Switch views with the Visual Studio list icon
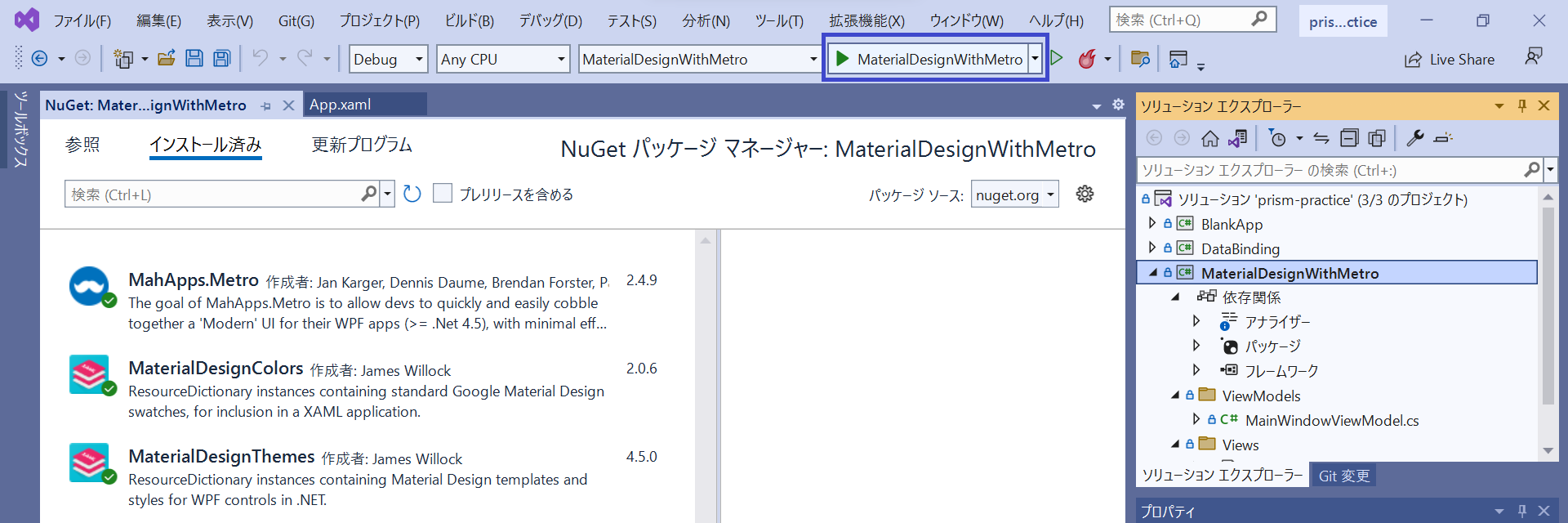The width and height of the screenshot is (1568, 523). tap(1237, 138)
